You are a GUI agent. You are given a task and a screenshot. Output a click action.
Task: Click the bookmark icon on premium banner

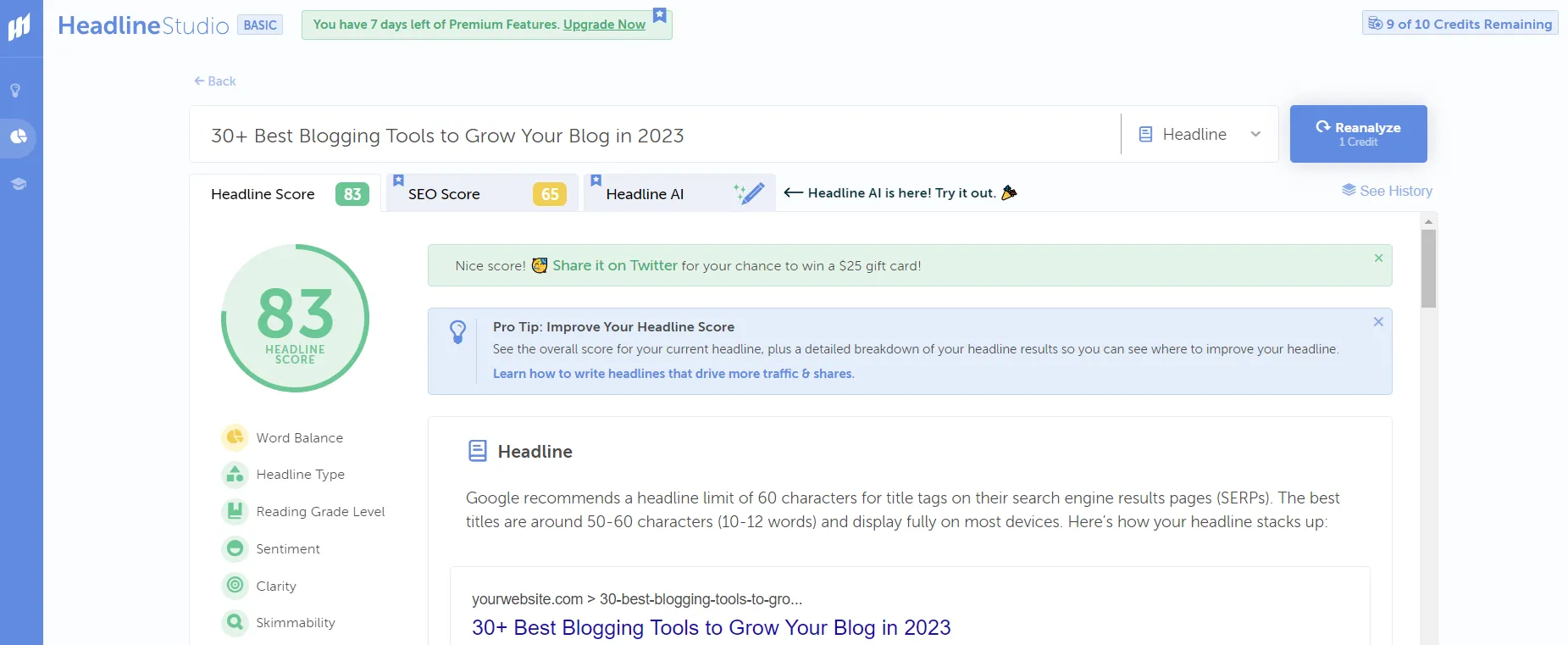660,15
